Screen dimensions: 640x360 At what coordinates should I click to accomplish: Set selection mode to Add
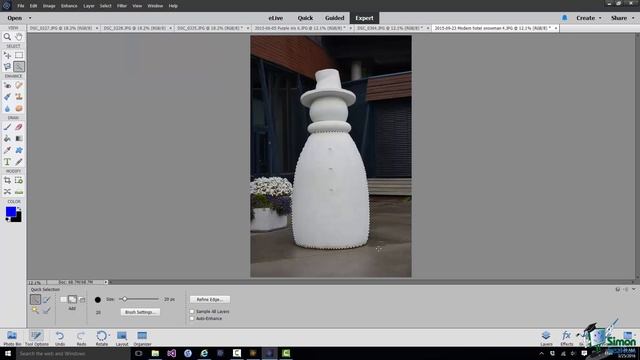point(72,300)
